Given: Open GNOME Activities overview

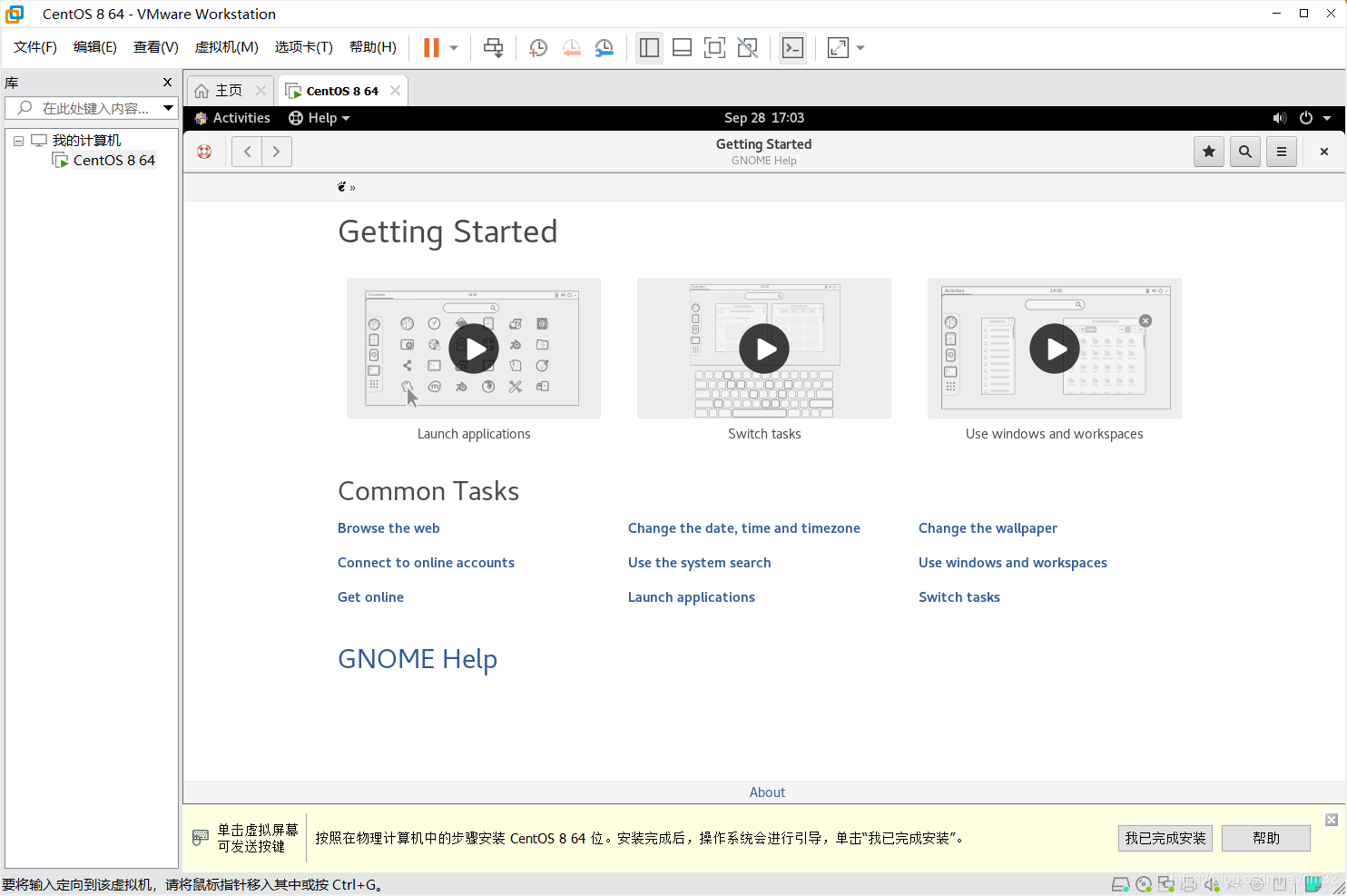Looking at the screenshot, I should pyautogui.click(x=232, y=118).
